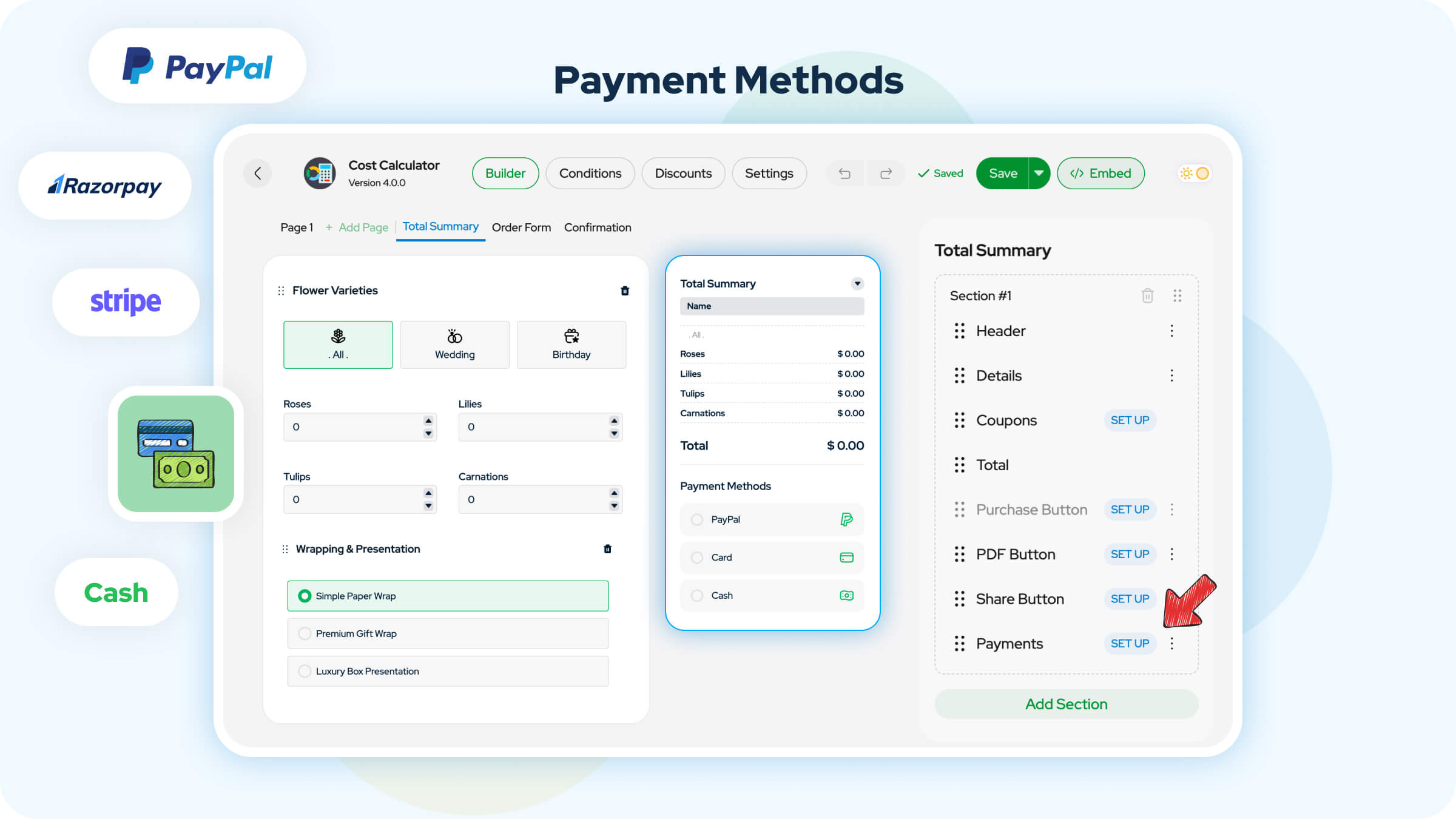The height and width of the screenshot is (819, 1456).
Task: Click the Cash icon in payment methods
Action: 846,596
